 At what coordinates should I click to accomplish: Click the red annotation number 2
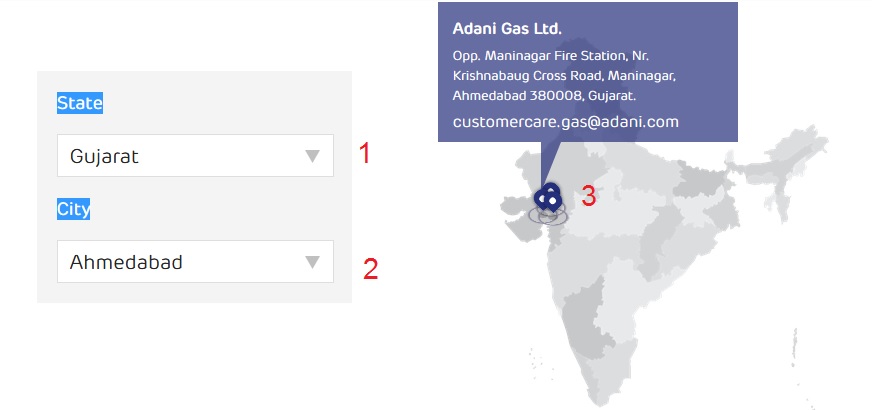[x=370, y=269]
